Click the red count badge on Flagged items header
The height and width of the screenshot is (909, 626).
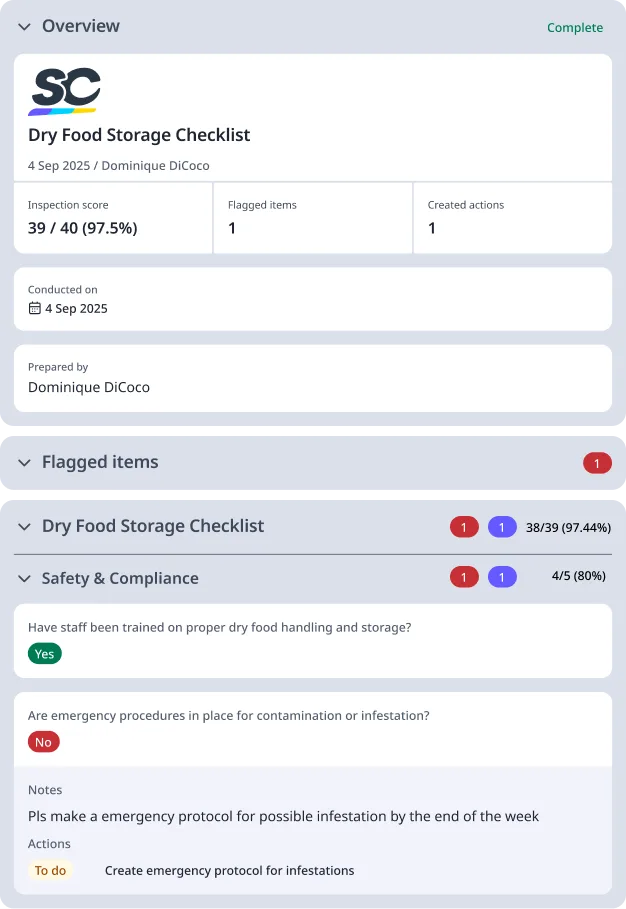597,463
